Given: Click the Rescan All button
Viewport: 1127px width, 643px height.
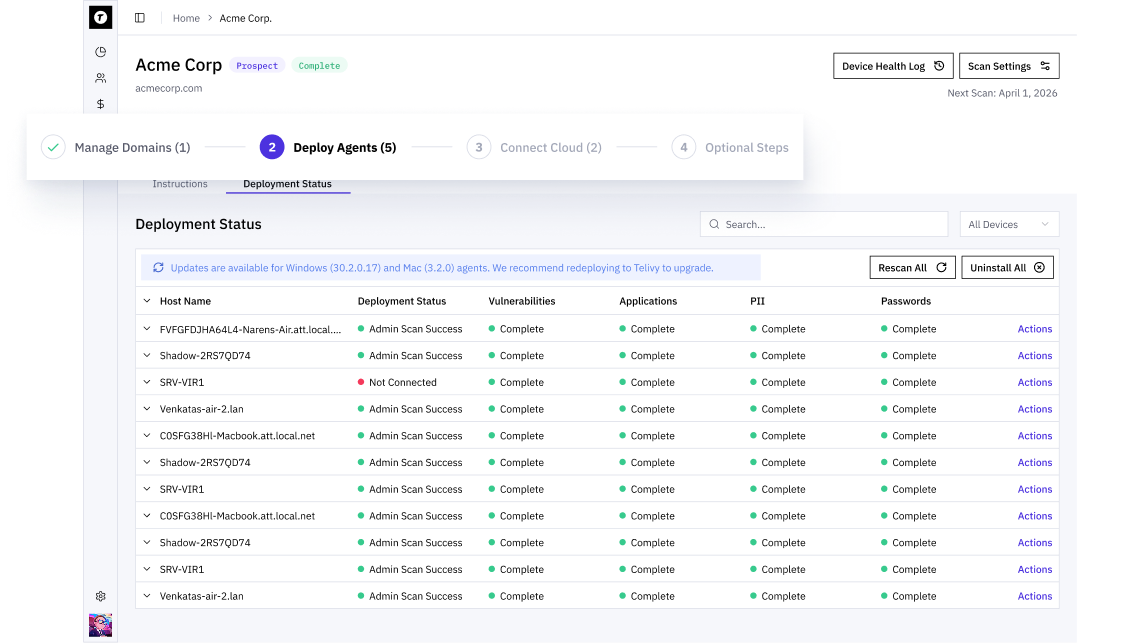Looking at the screenshot, I should [x=911, y=268].
